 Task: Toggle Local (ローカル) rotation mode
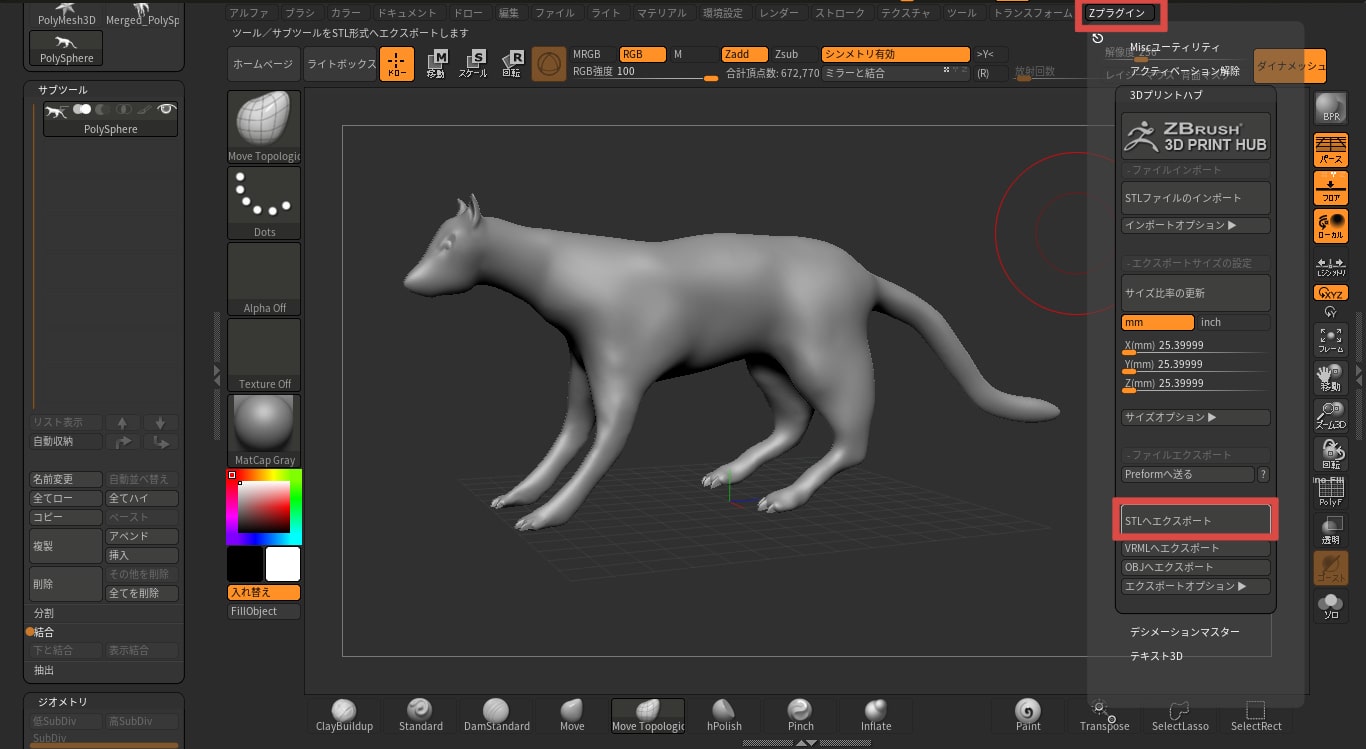click(1331, 226)
